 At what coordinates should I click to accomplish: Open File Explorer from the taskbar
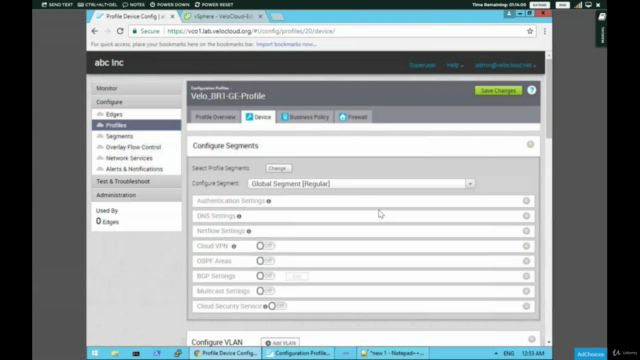coord(115,353)
